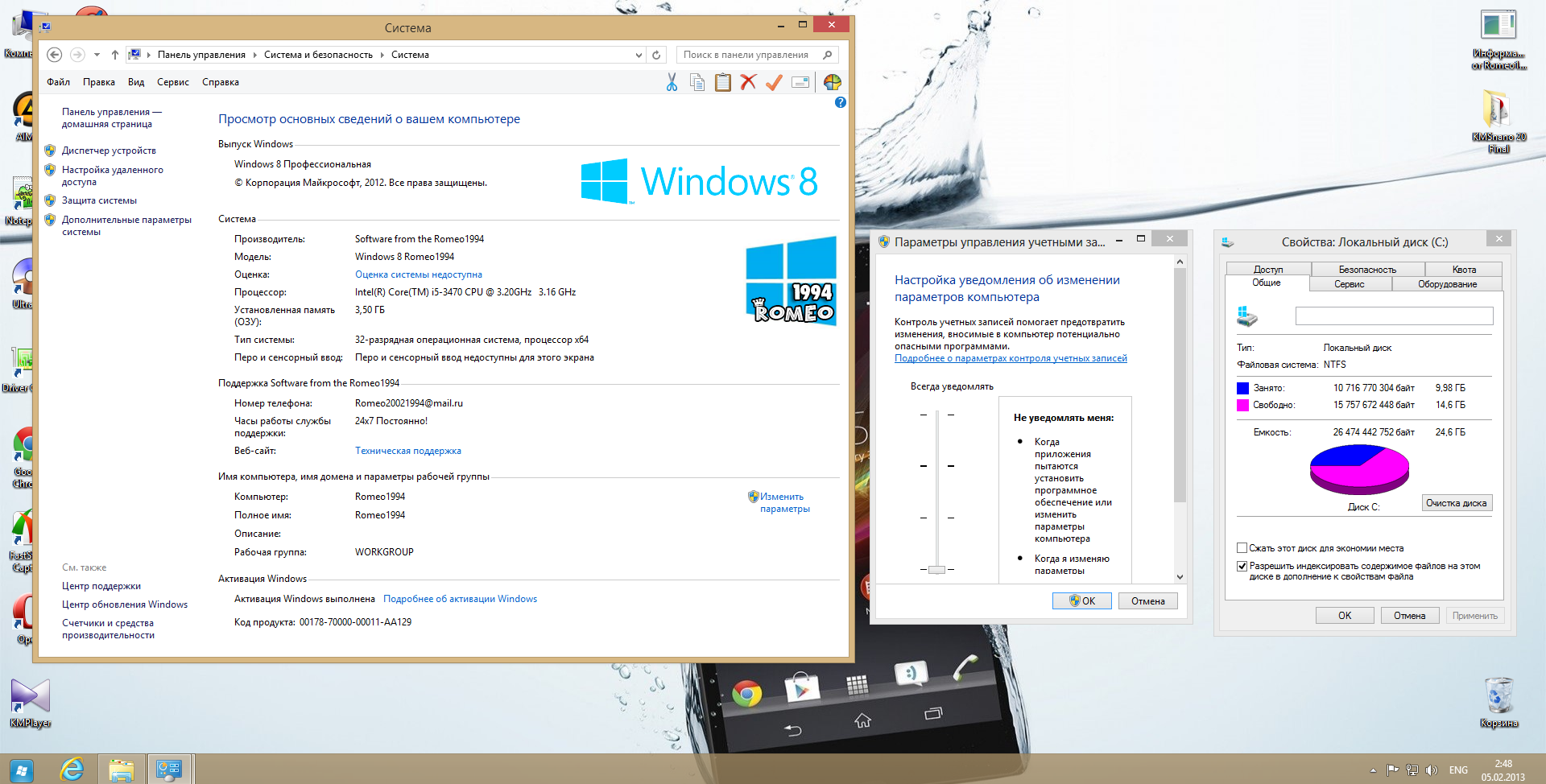Open the Recycle Bin (Корзина) desktop icon

[1498, 702]
